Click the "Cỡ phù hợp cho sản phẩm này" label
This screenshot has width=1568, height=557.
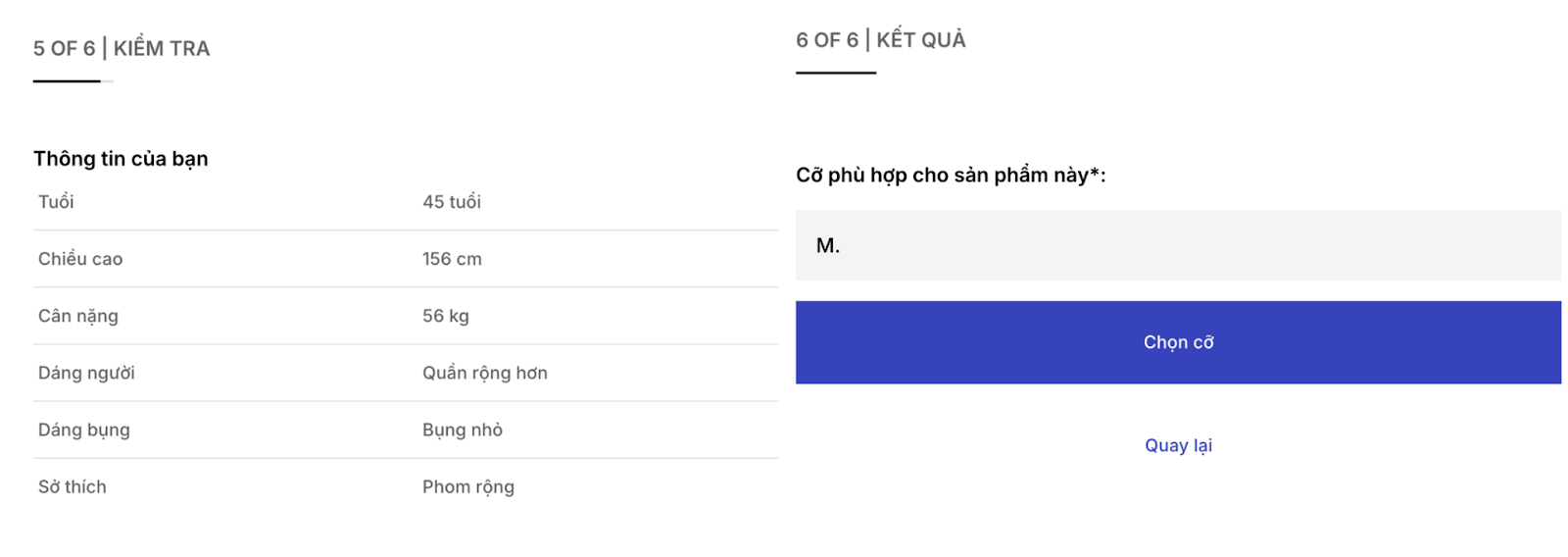tap(950, 176)
